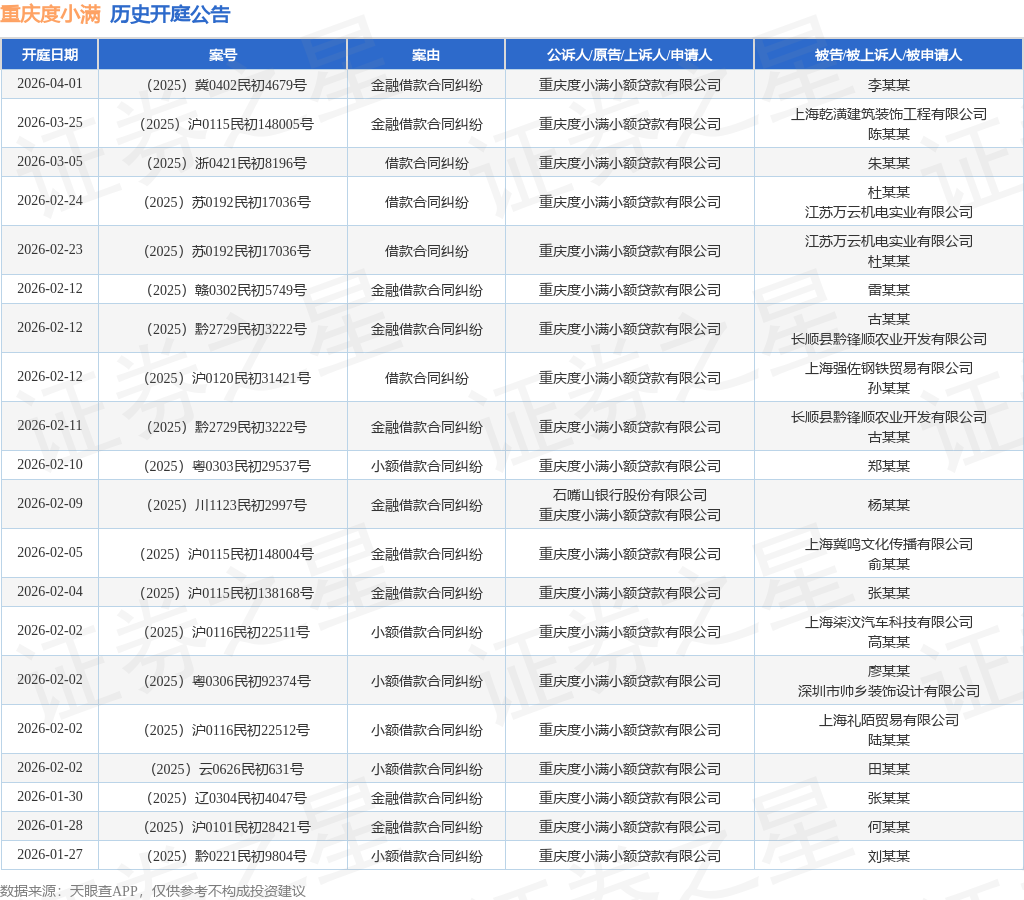
Task: Select case number (2025)沪0101民初28421号
Action: [x=226, y=828]
